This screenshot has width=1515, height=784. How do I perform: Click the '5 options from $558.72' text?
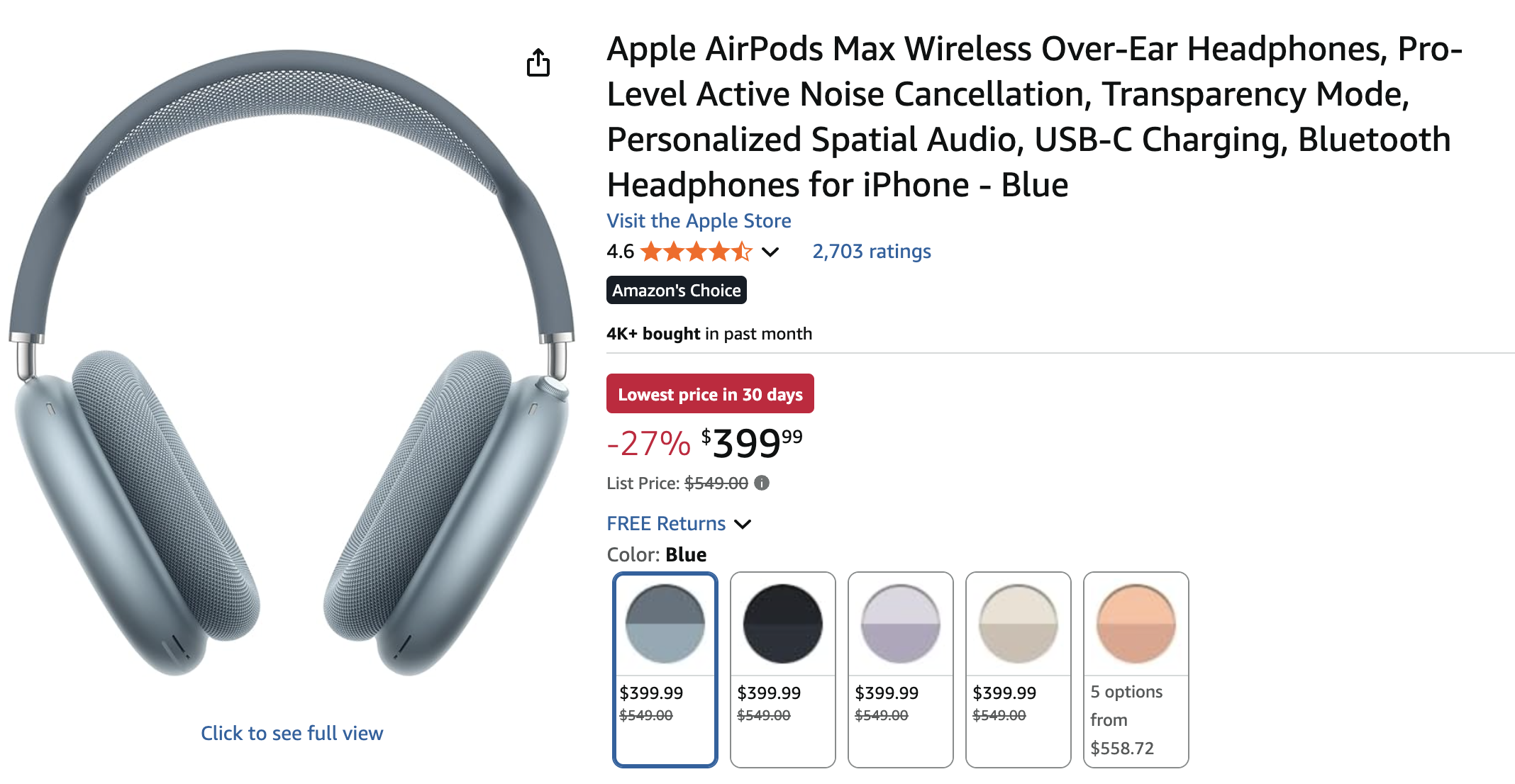point(1126,719)
